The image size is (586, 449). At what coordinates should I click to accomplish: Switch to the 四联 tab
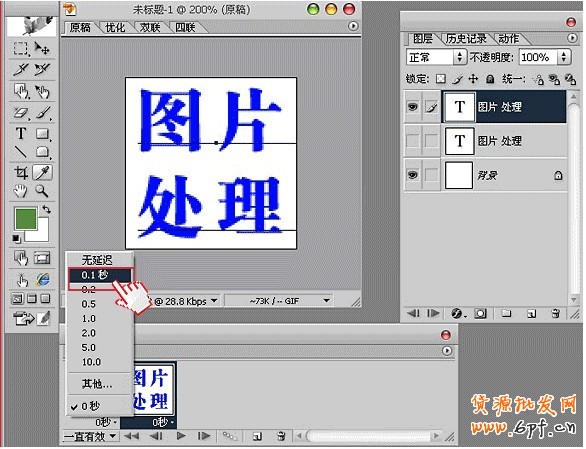tap(185, 27)
